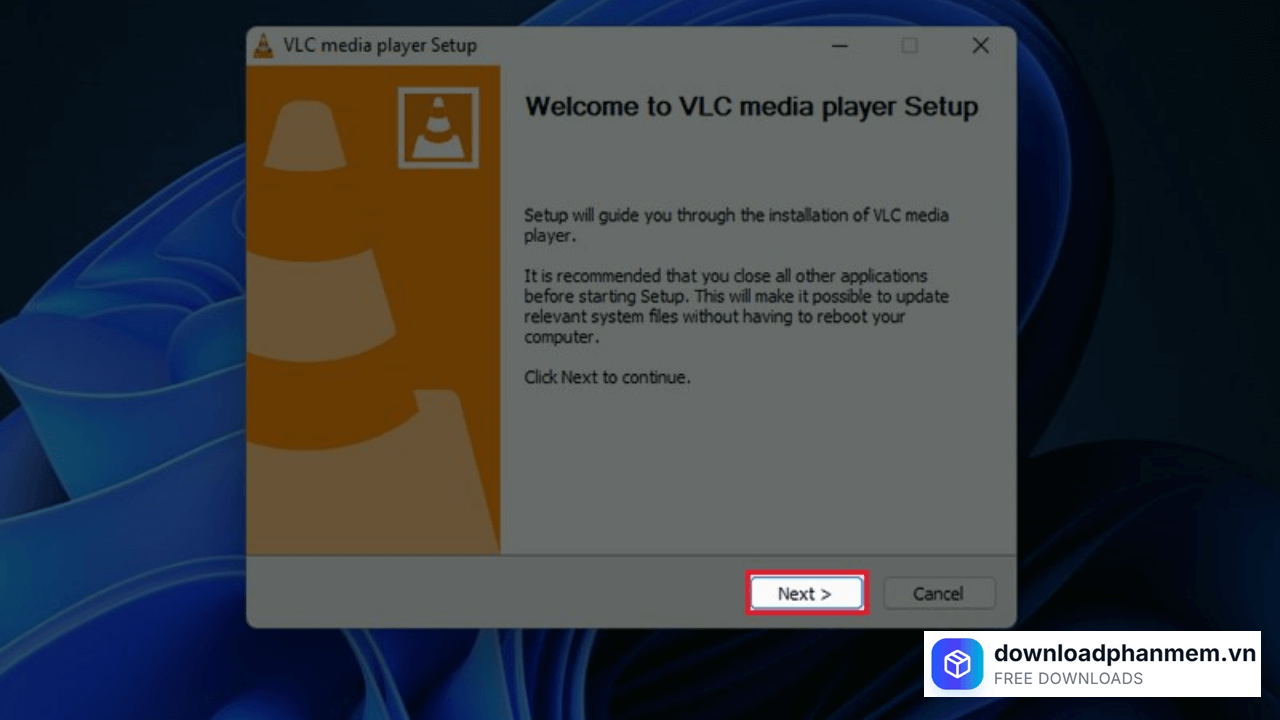Select the framed VLC logo in orange sidebar
Screen dimensions: 1280x720
tap(438, 127)
